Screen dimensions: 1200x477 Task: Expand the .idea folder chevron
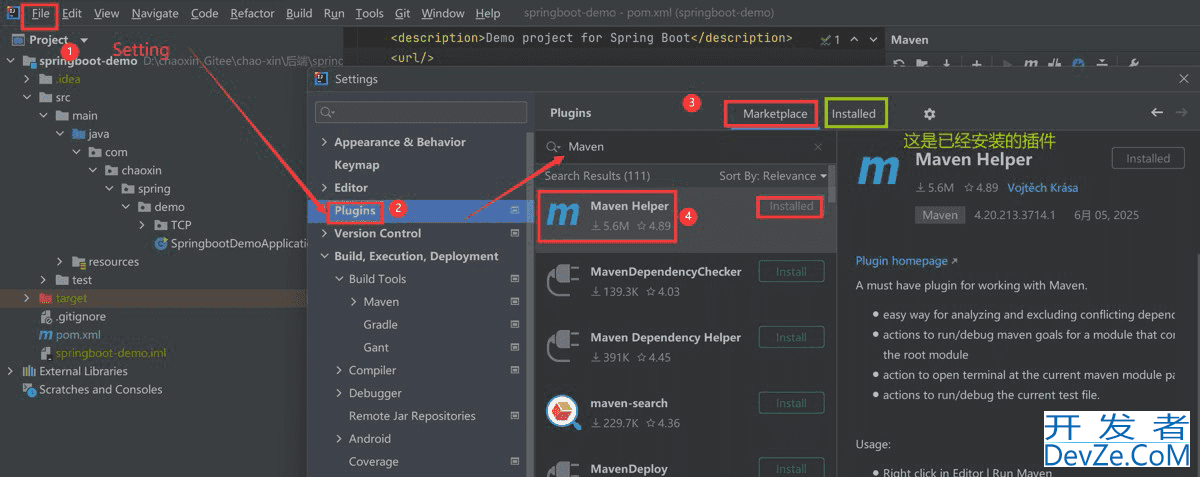coord(27,79)
